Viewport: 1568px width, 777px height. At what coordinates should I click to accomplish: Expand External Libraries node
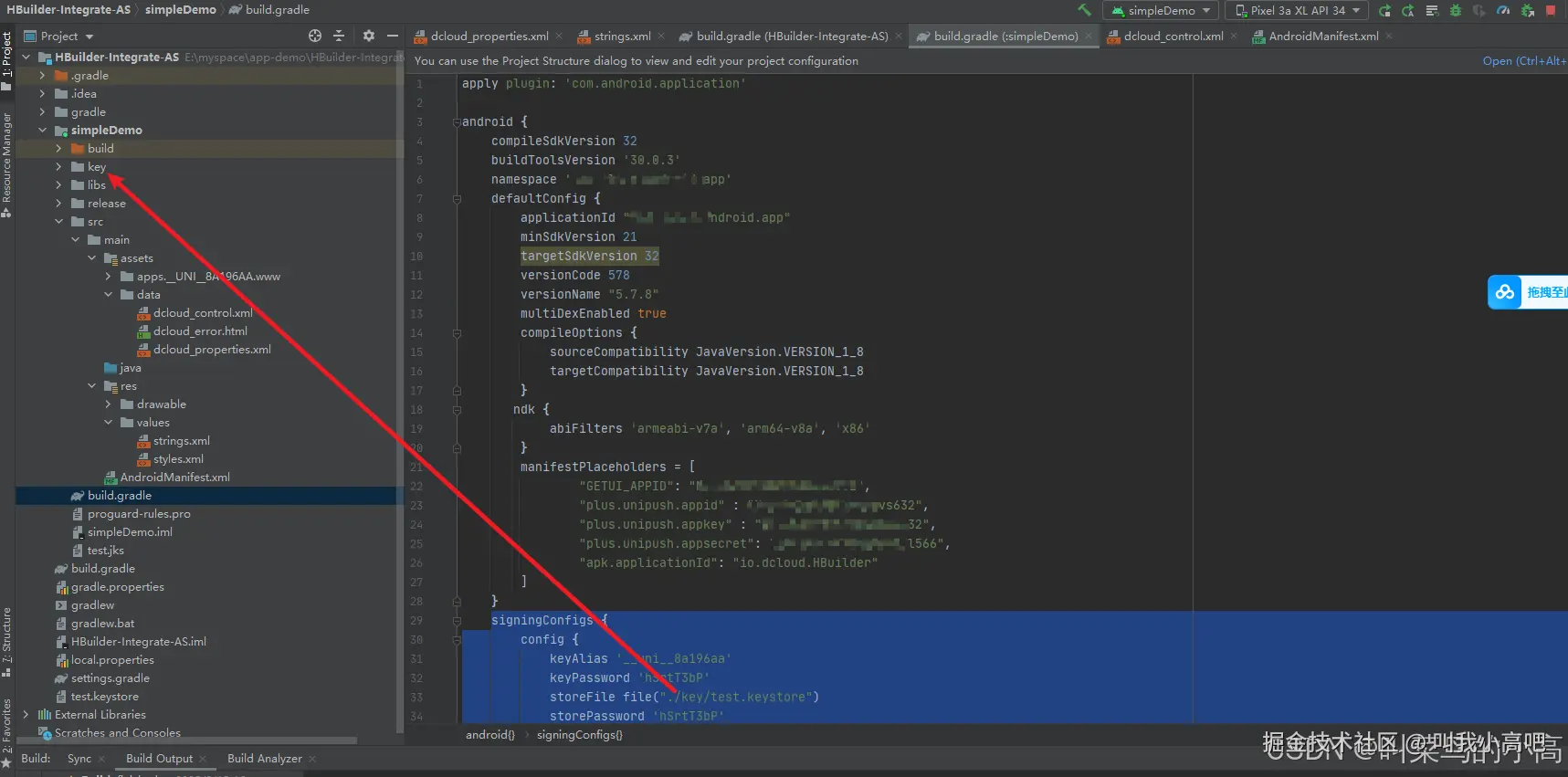[26, 715]
